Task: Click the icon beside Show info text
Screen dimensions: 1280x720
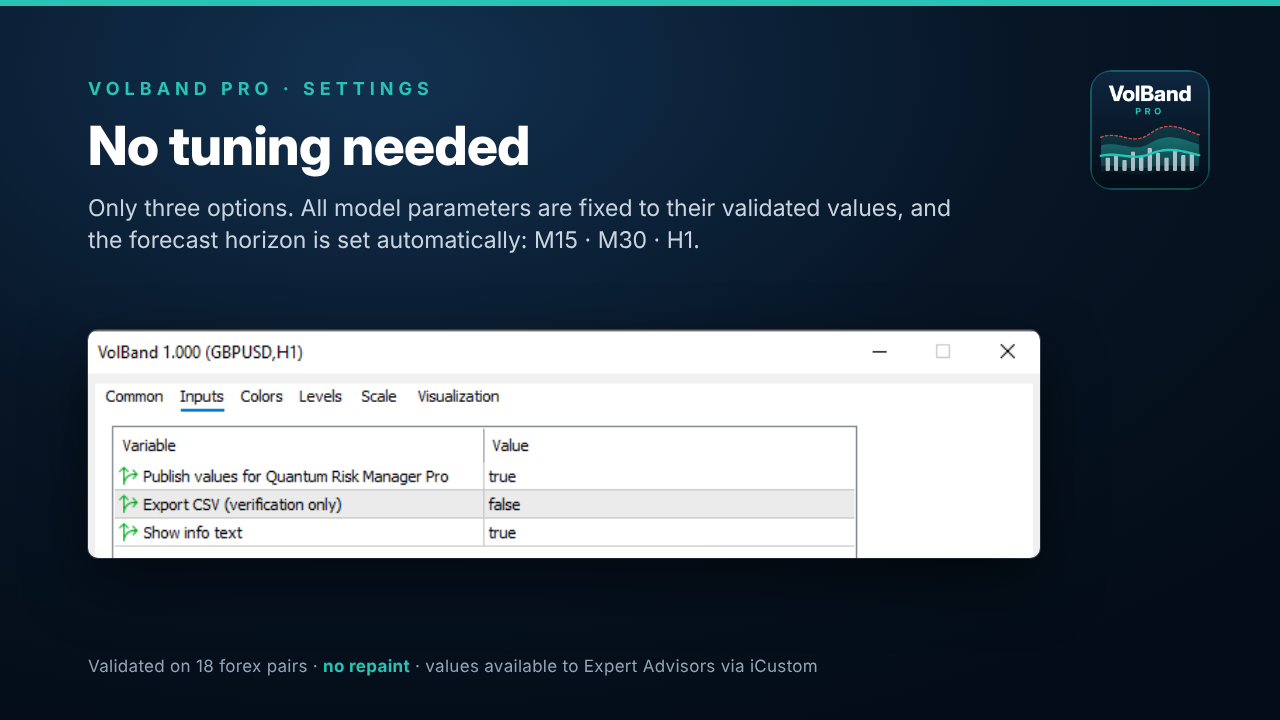Action: (x=129, y=532)
